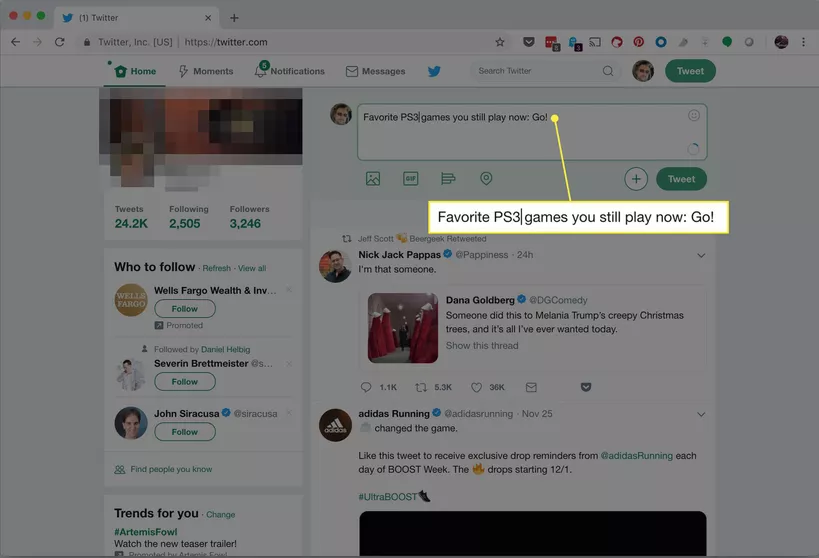
Task: Reload the page
Action: click(x=60, y=42)
